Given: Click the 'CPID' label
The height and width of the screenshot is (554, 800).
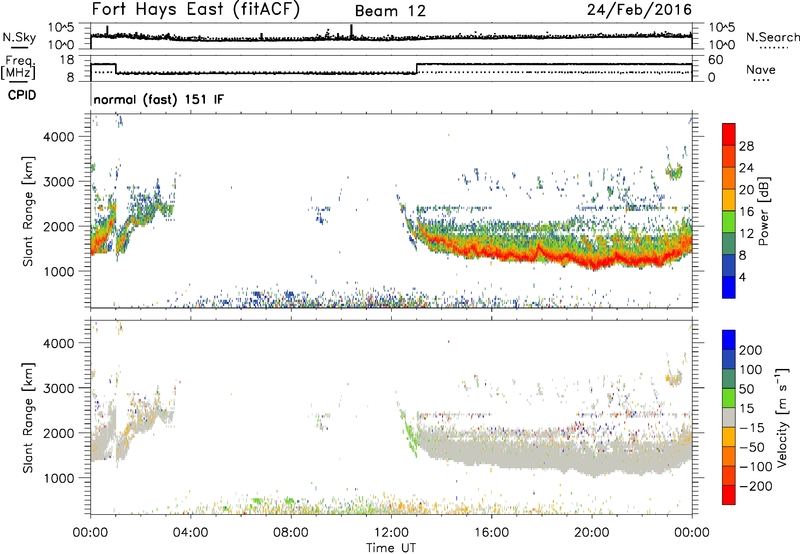Looking at the screenshot, I should pyautogui.click(x=22, y=95).
